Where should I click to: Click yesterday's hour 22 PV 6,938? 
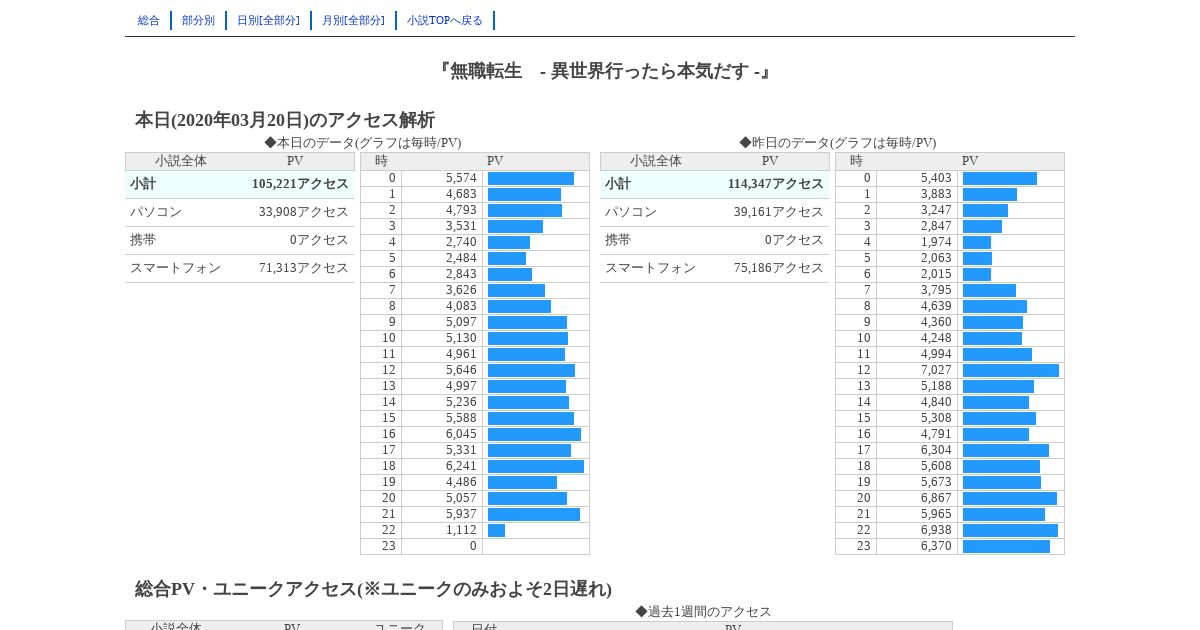point(936,530)
